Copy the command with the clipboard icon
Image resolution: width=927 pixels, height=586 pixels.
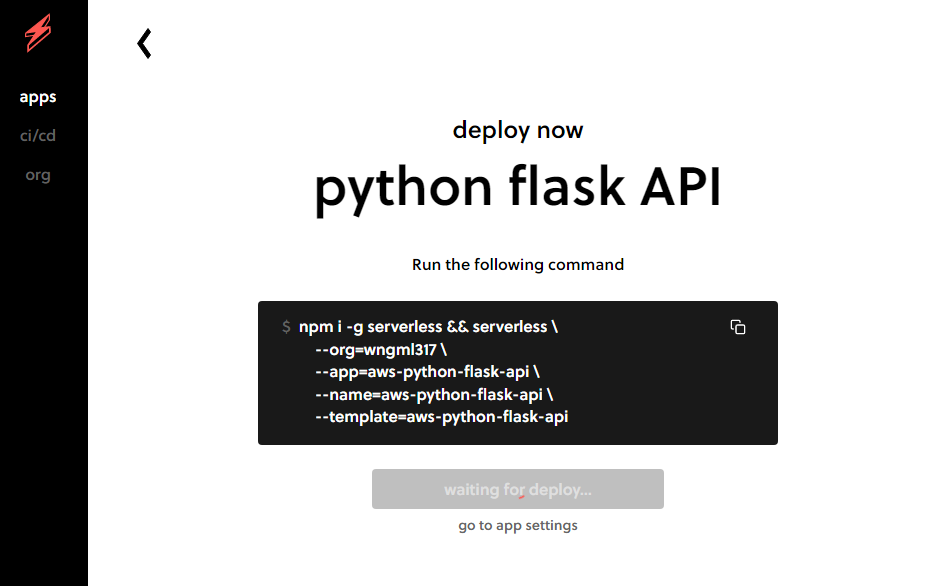[738, 327]
